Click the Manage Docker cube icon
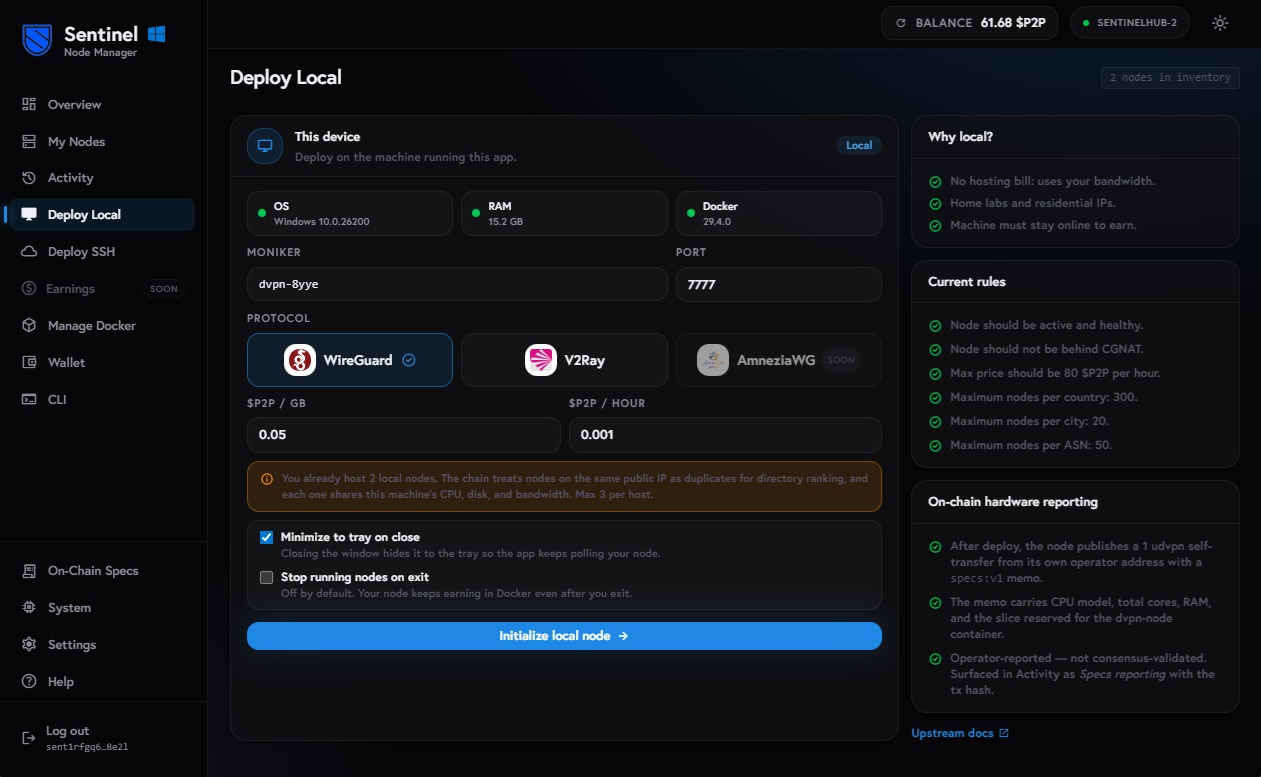The height and width of the screenshot is (777, 1261). 29,326
